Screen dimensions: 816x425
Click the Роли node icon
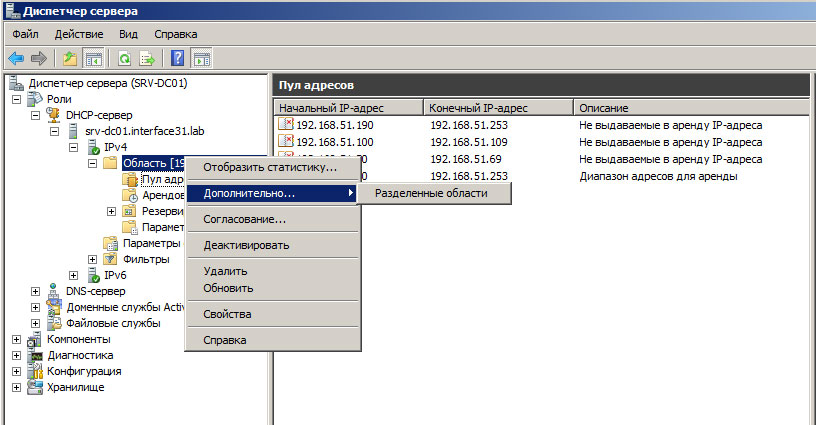coord(35,99)
